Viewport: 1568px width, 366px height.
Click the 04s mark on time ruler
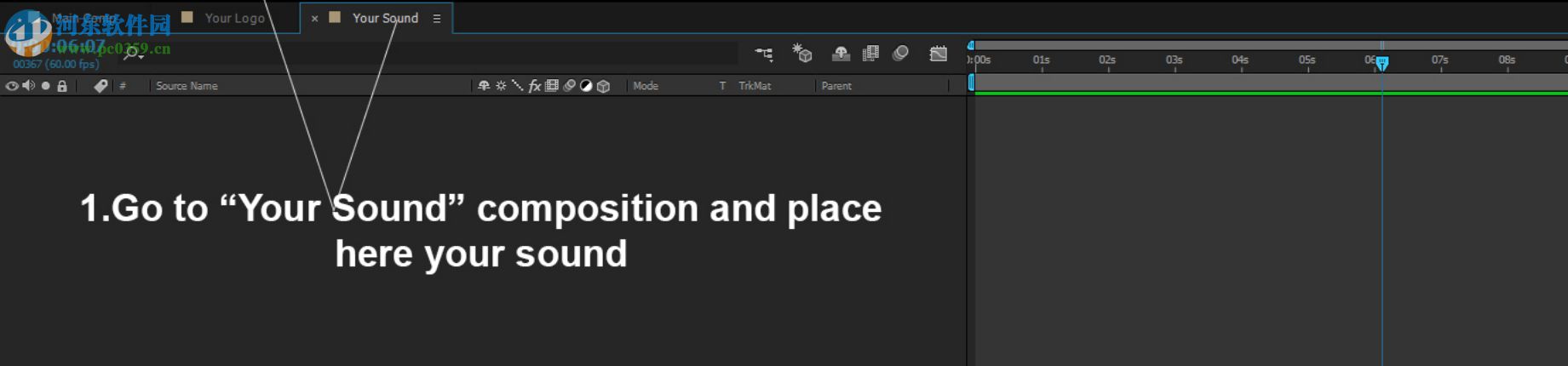(x=1239, y=60)
